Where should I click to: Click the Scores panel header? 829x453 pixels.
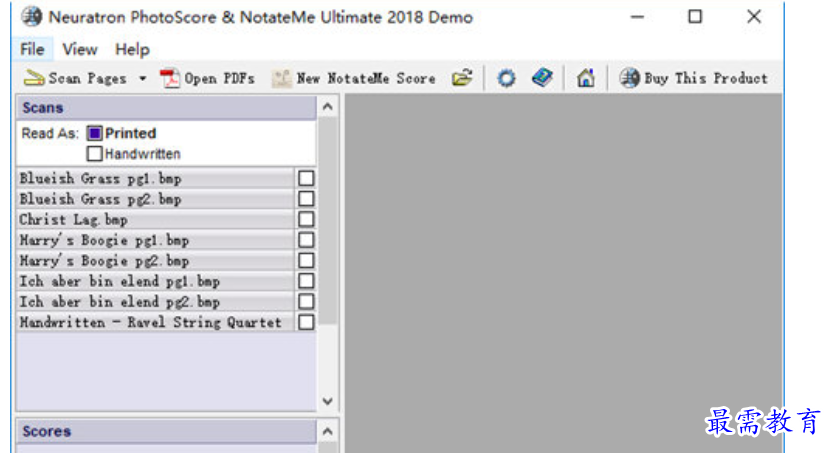[x=167, y=431]
